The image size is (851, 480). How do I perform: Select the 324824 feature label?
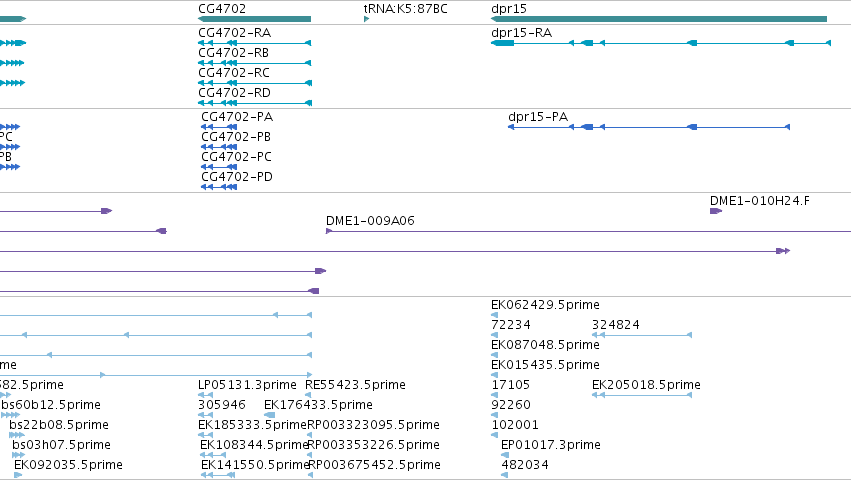pos(616,325)
